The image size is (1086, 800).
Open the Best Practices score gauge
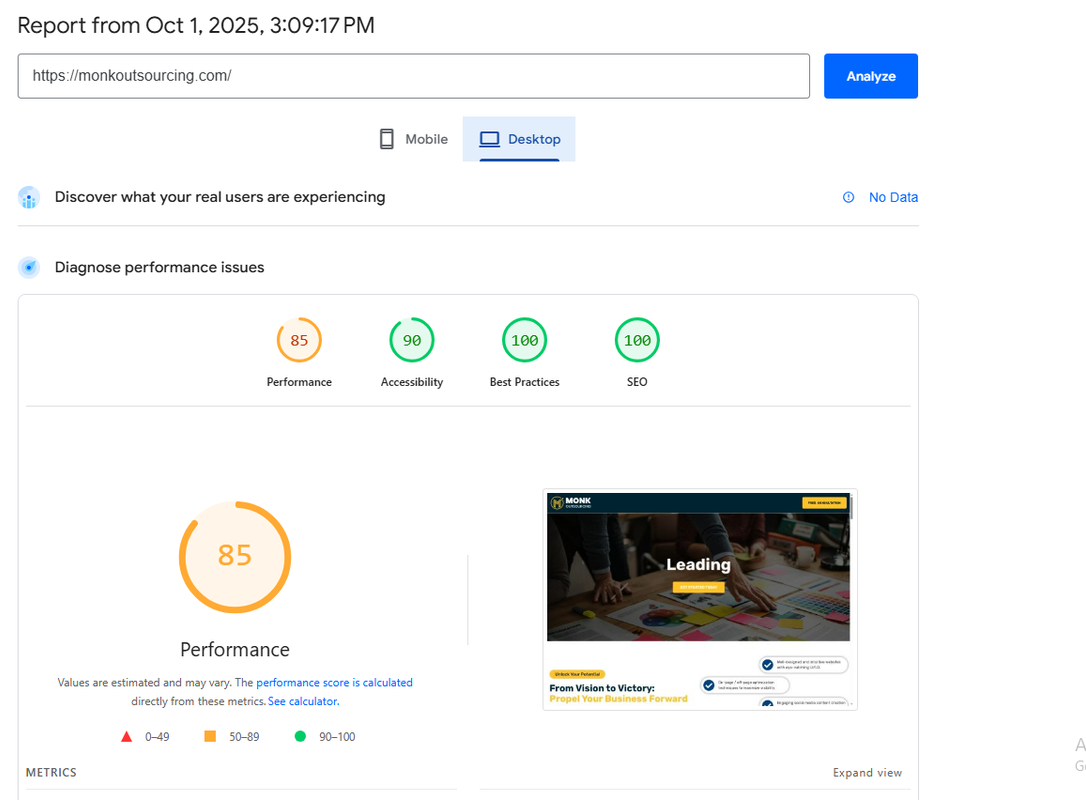pyautogui.click(x=524, y=340)
